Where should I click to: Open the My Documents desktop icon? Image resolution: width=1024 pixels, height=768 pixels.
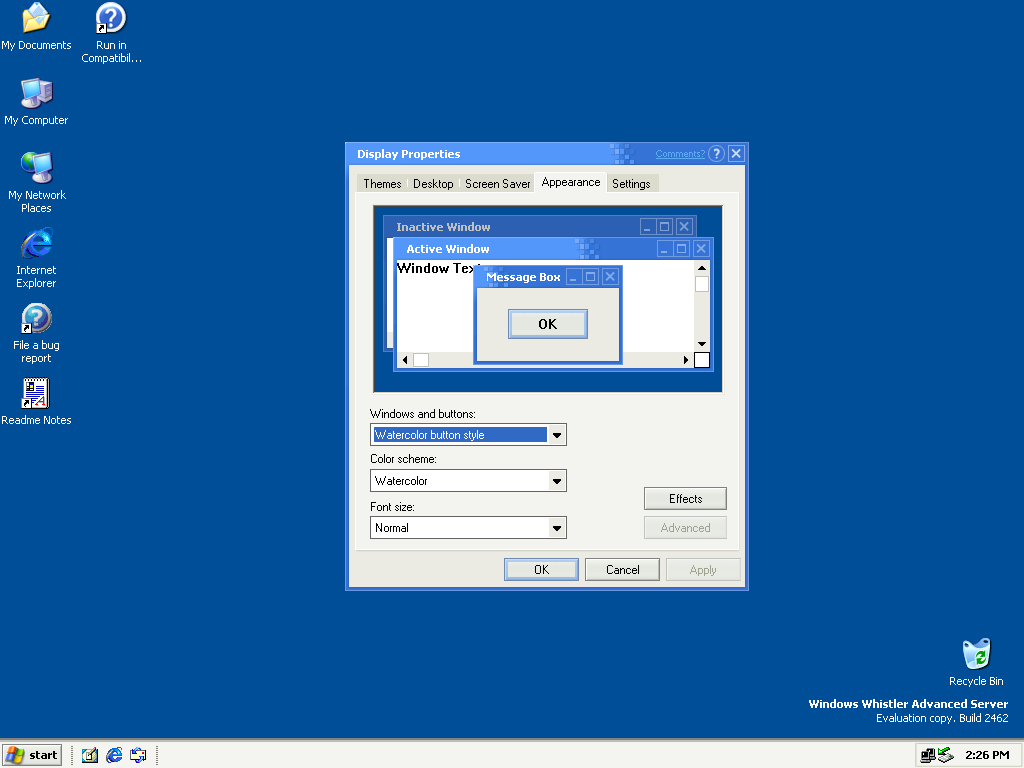(36, 27)
